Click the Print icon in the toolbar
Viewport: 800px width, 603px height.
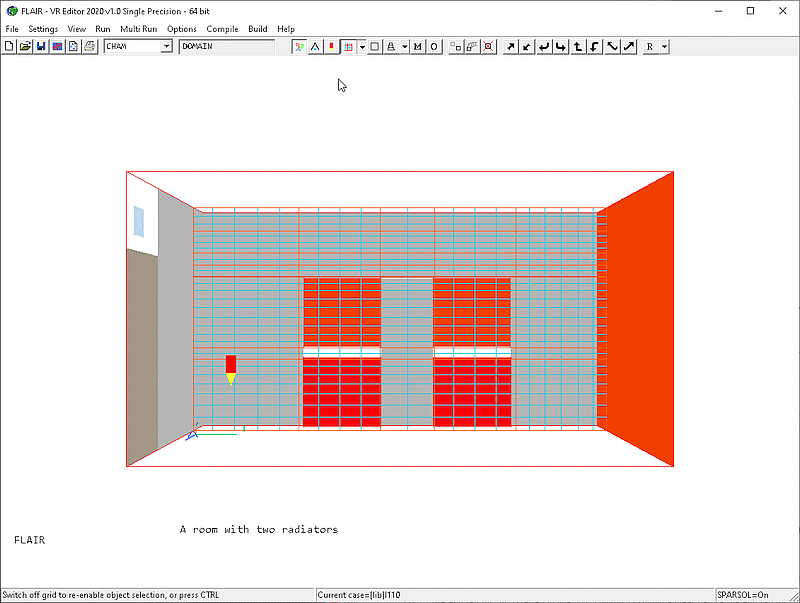click(89, 47)
